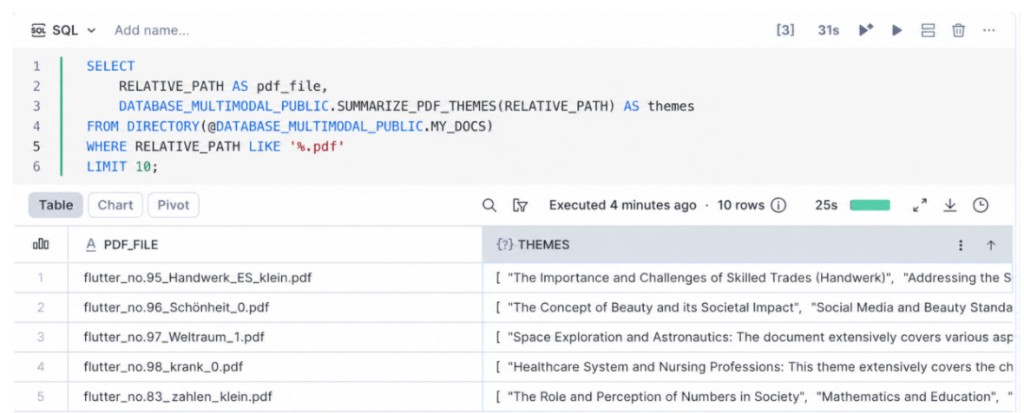Toggle the cell layout view icon

927,30
